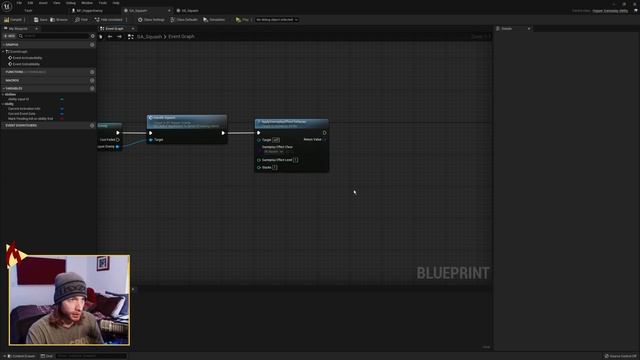The width and height of the screenshot is (640, 360).
Task: Navigate back in graph history
Action: tap(110, 37)
